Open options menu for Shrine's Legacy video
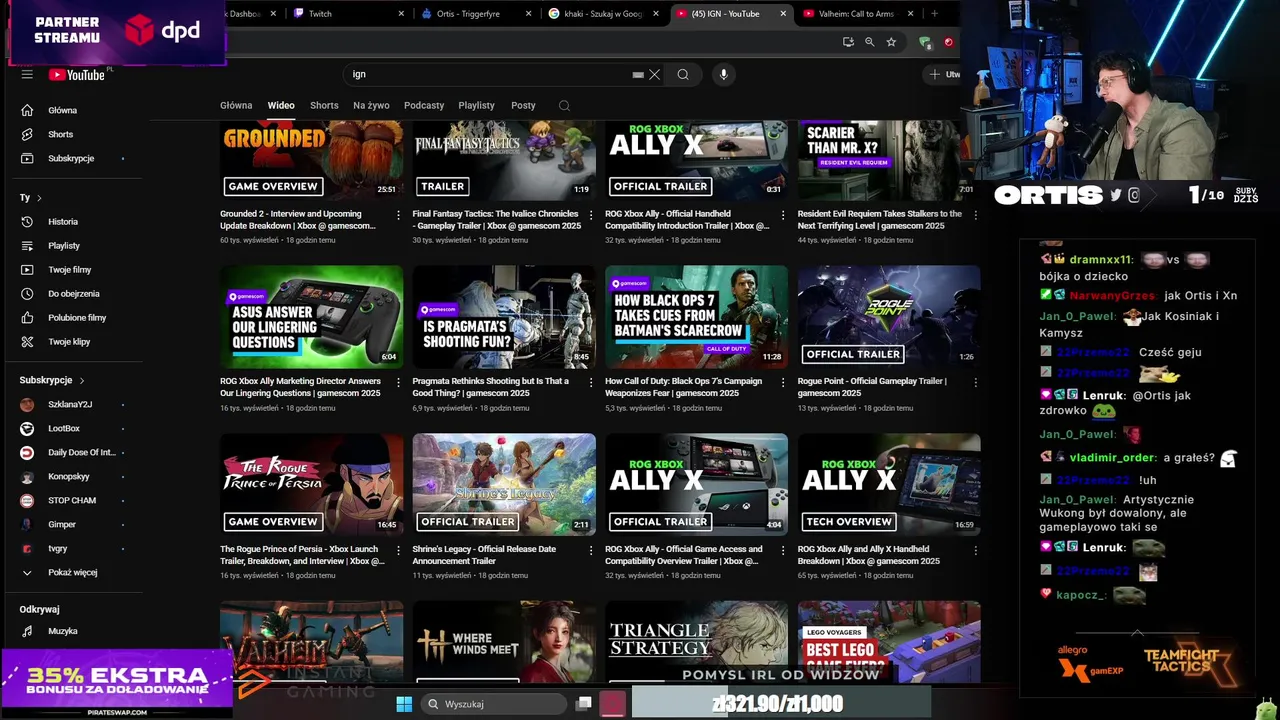 coord(591,551)
